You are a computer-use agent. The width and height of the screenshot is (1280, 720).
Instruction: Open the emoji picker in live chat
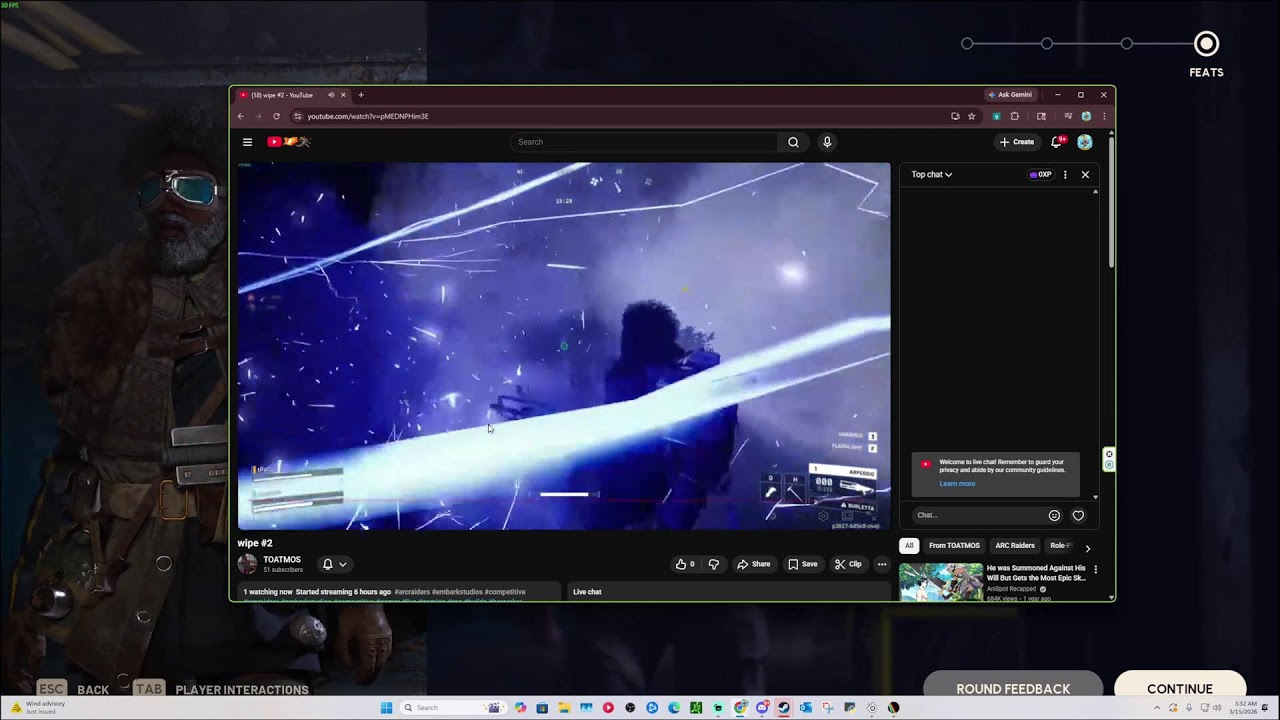pyautogui.click(x=1054, y=515)
